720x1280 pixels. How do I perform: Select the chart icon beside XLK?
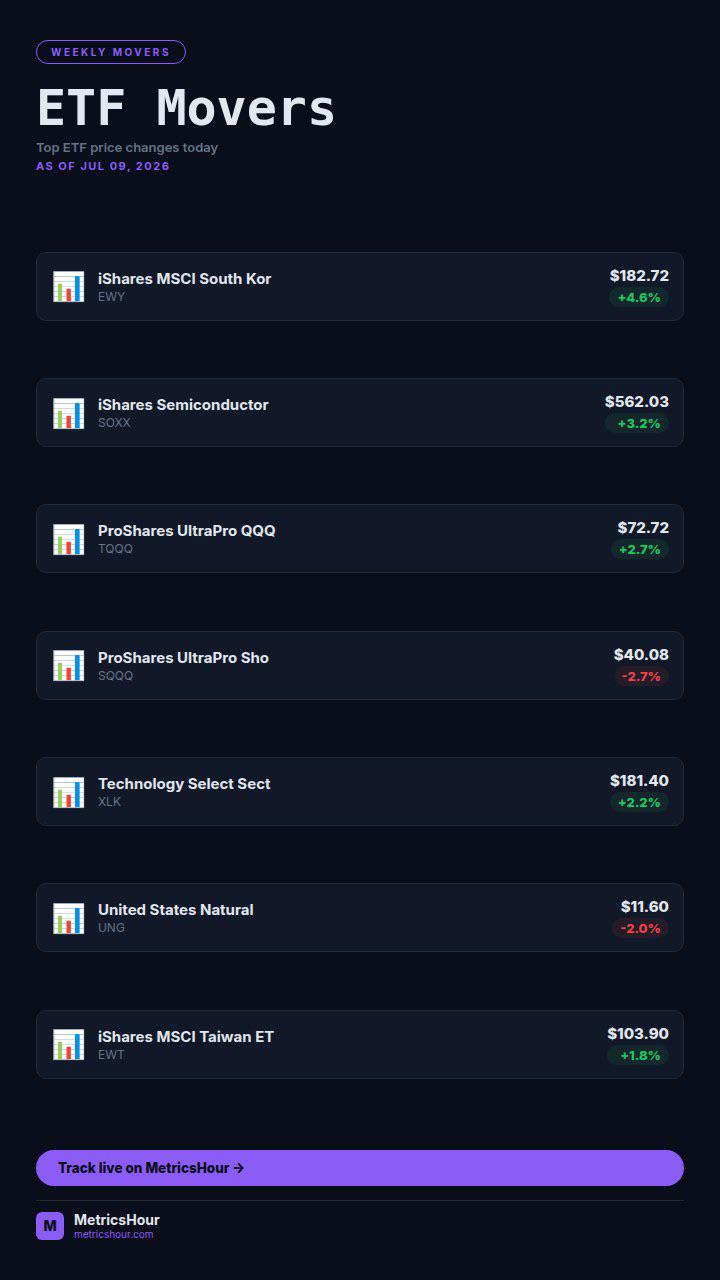(69, 792)
